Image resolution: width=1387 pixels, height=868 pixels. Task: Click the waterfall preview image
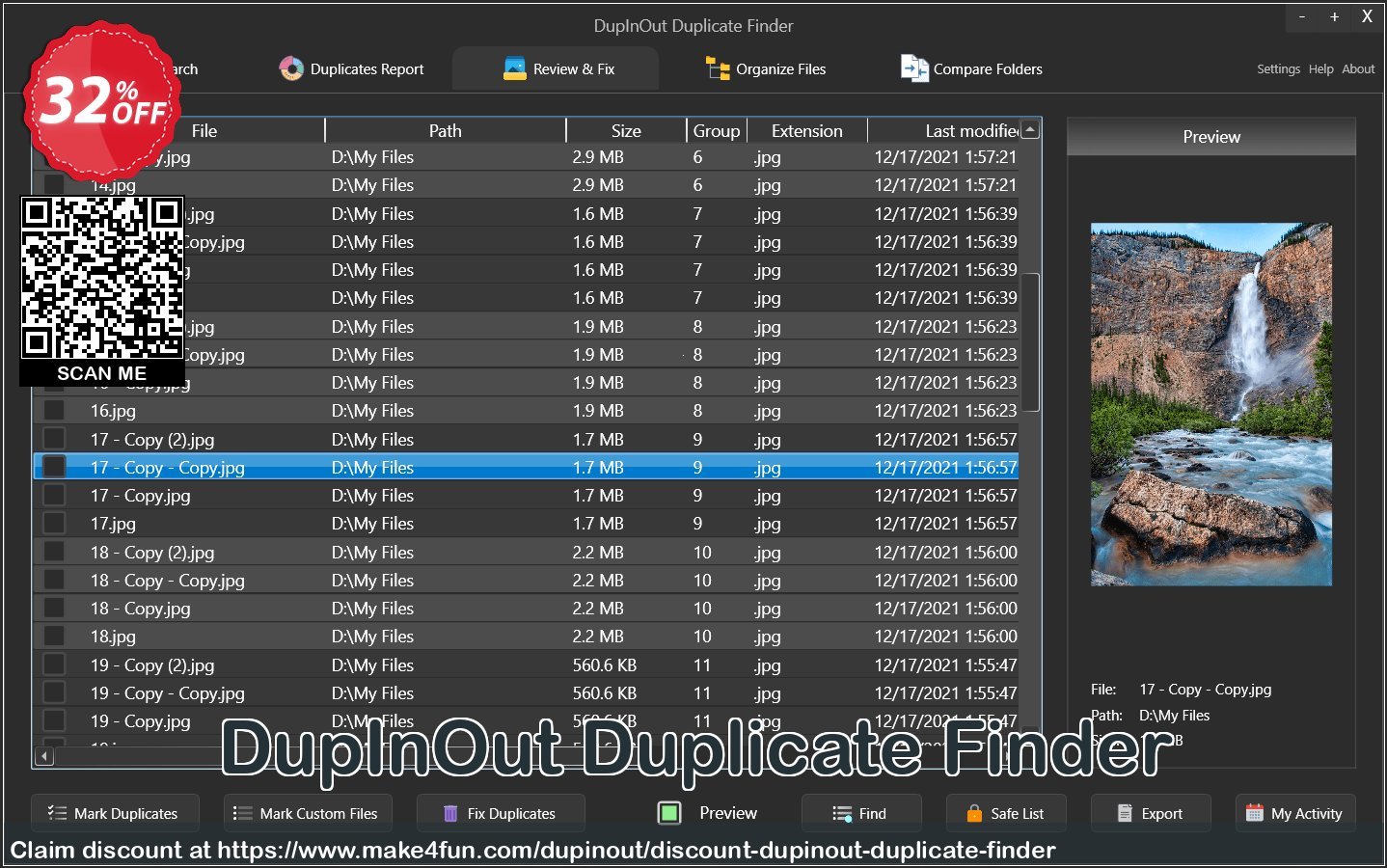pyautogui.click(x=1211, y=404)
